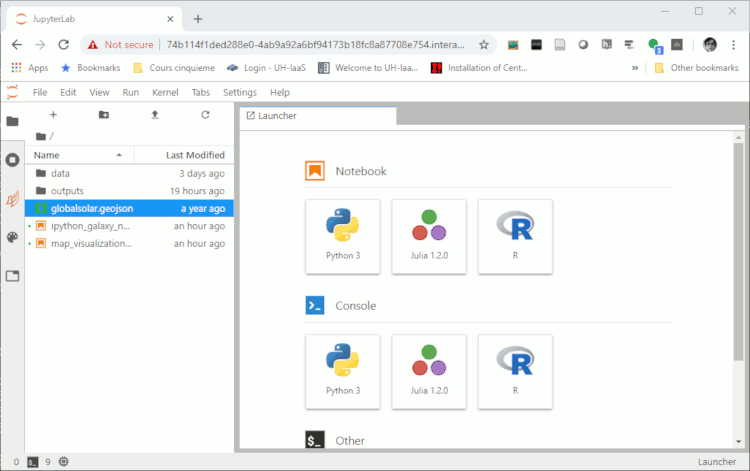Refresh the file list
Screen dimensions: 750x471
click(x=205, y=115)
